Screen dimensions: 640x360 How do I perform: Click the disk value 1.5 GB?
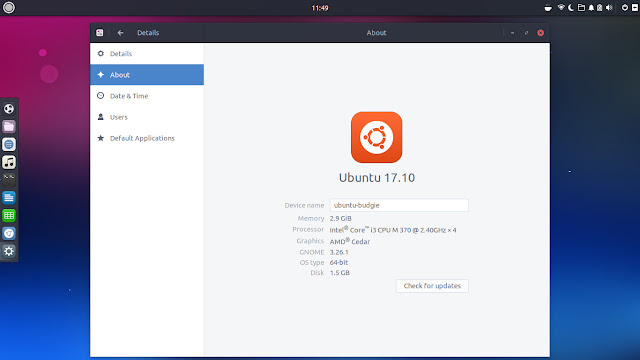click(x=340, y=273)
